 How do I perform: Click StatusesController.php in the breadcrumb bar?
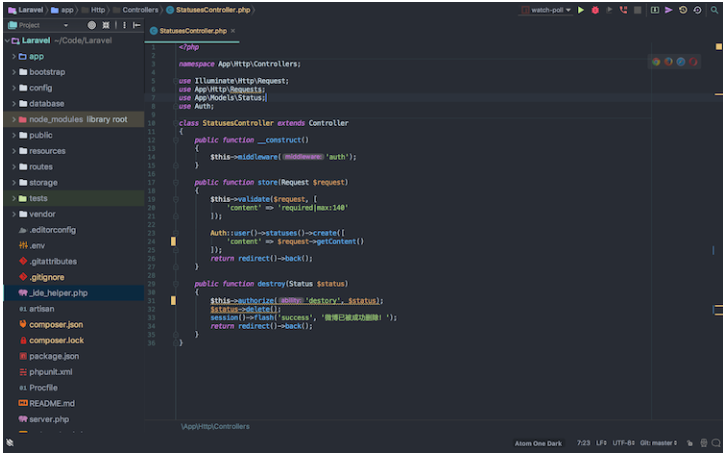(x=209, y=10)
